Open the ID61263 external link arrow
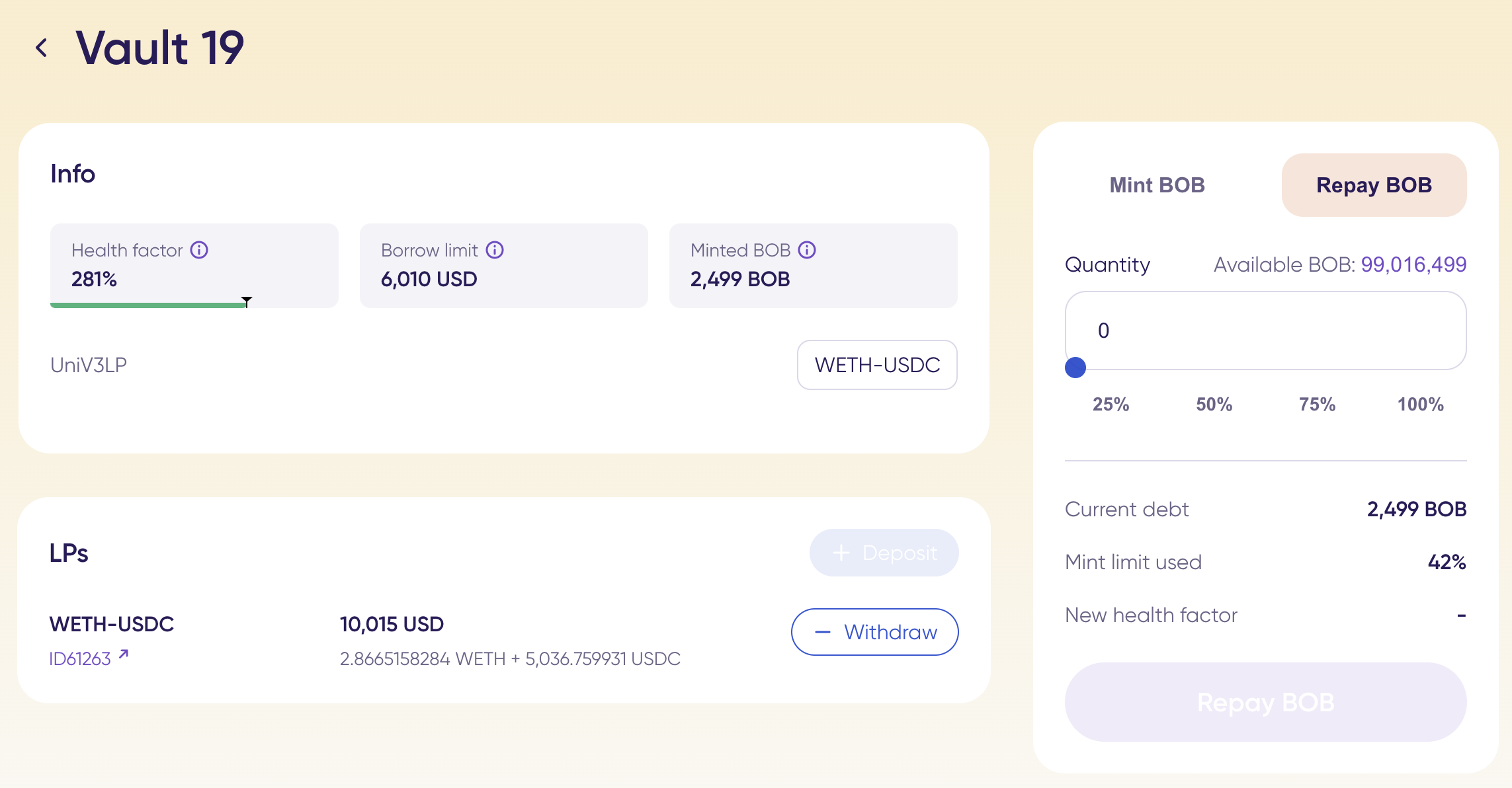Screen dimensions: 1512x788 tap(124, 654)
